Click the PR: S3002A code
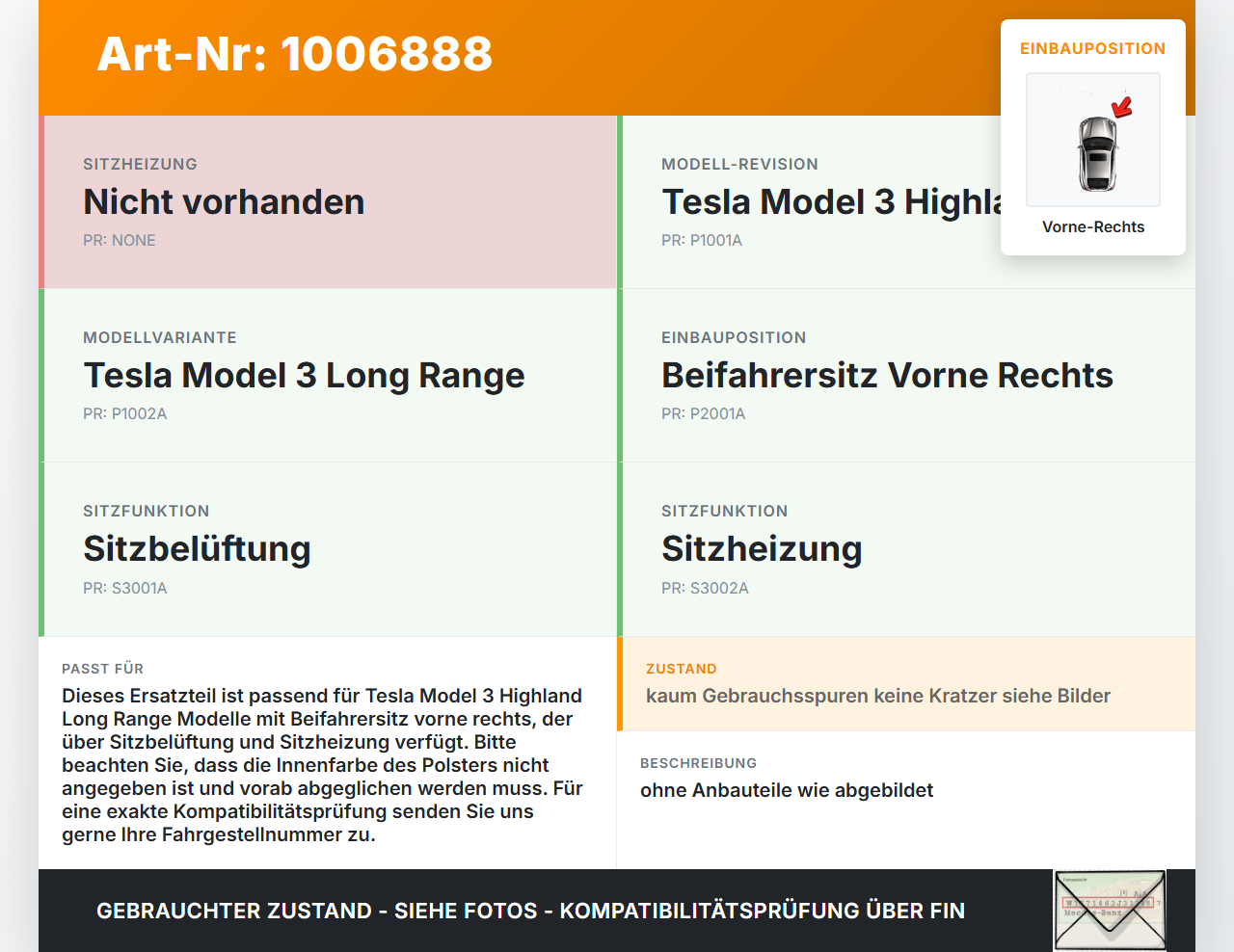Image resolution: width=1234 pixels, height=952 pixels. (705, 588)
